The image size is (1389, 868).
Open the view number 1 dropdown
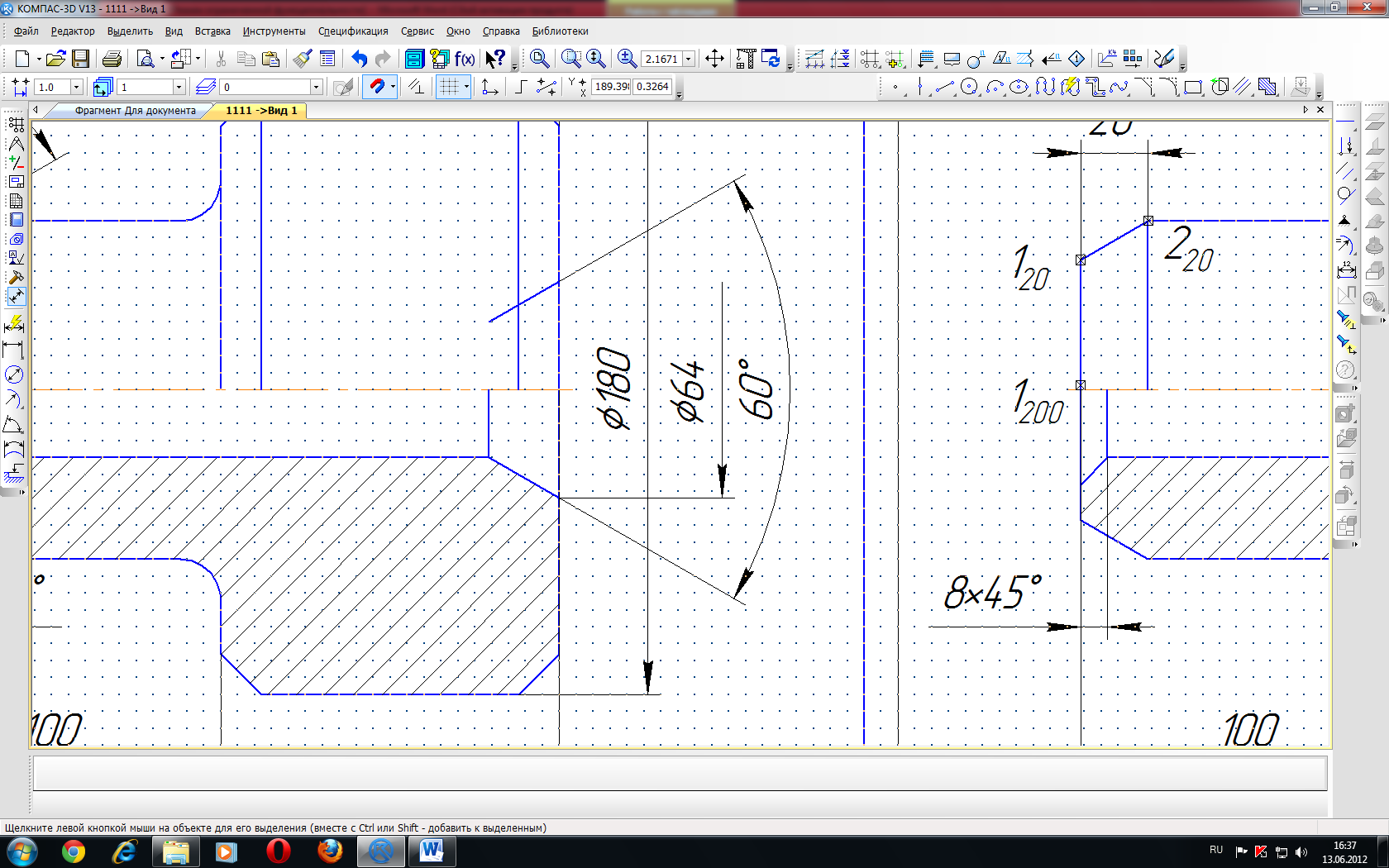[x=179, y=87]
